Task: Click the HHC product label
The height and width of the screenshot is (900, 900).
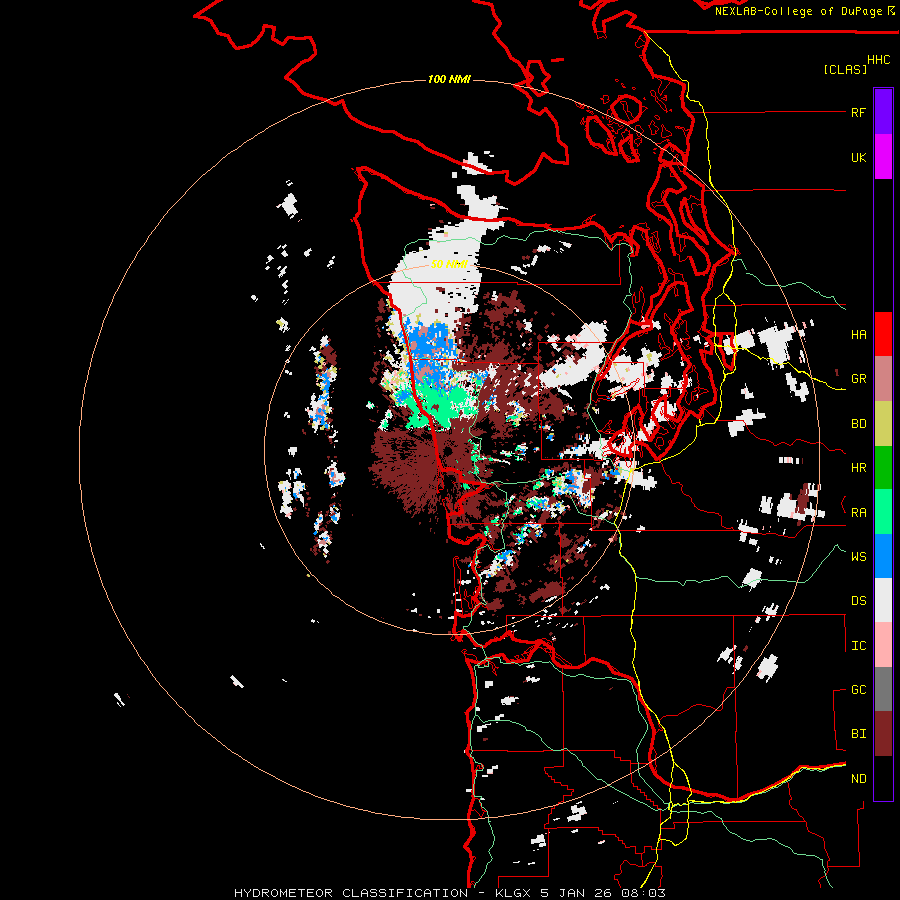Action: [878, 60]
